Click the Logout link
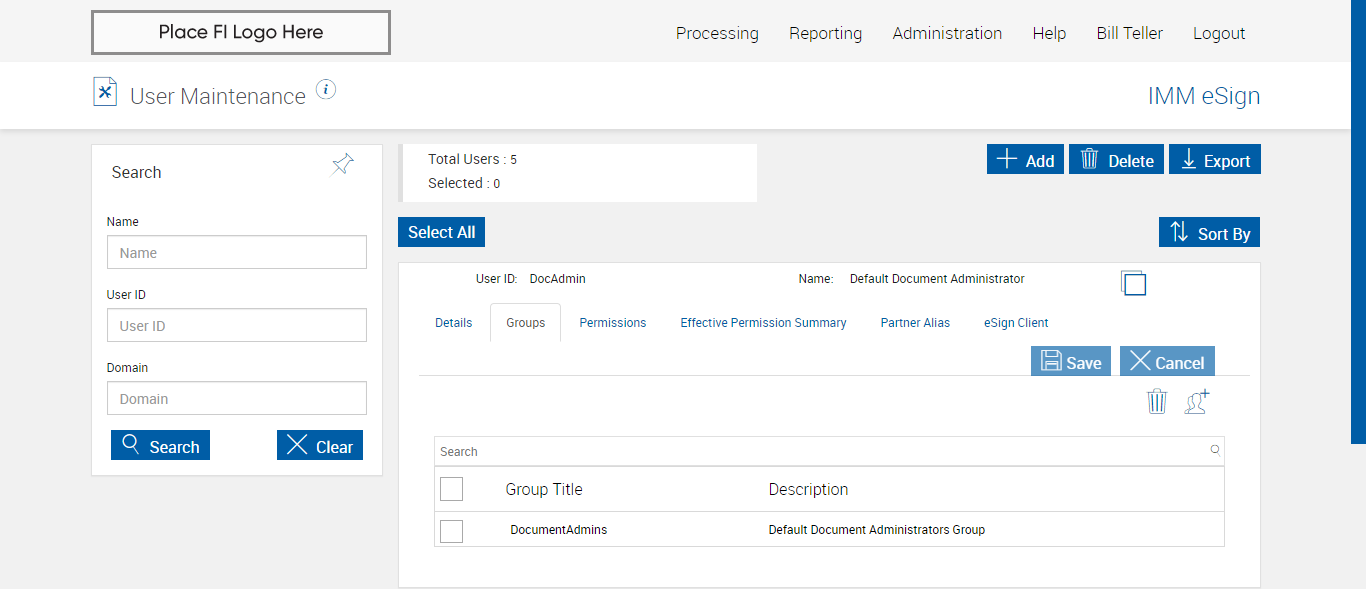1366x589 pixels. tap(1219, 33)
